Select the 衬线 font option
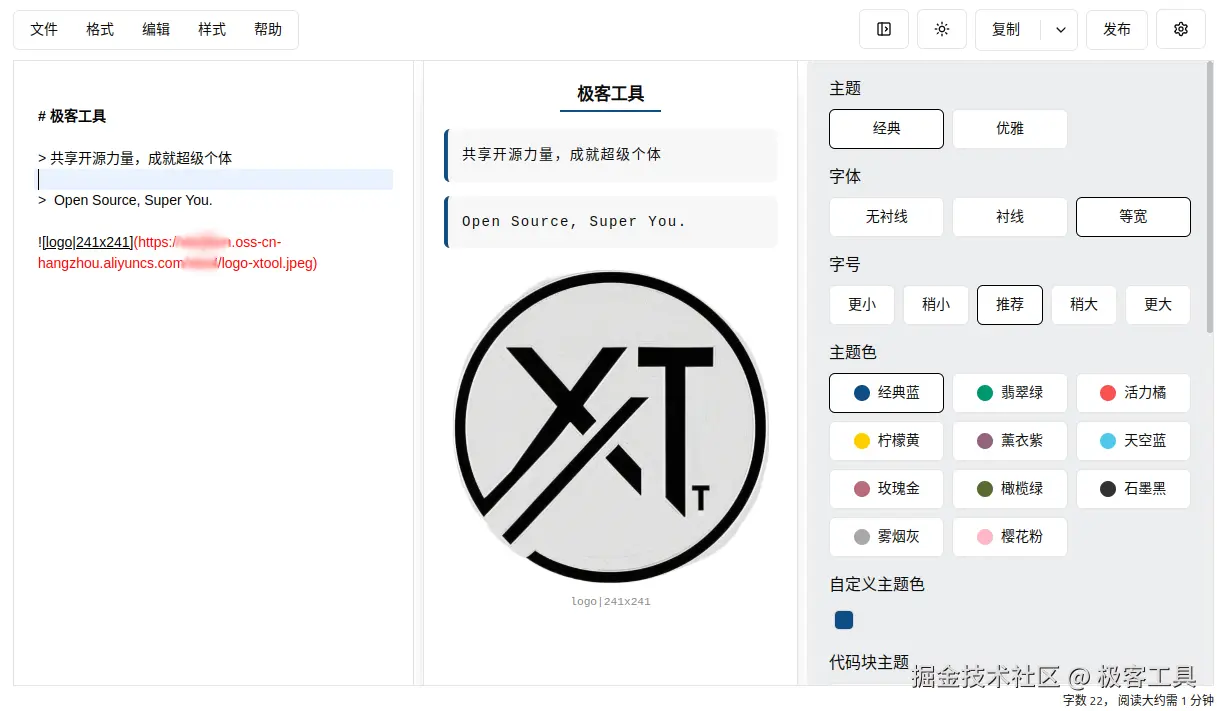The height and width of the screenshot is (711, 1217). tap(1009, 217)
